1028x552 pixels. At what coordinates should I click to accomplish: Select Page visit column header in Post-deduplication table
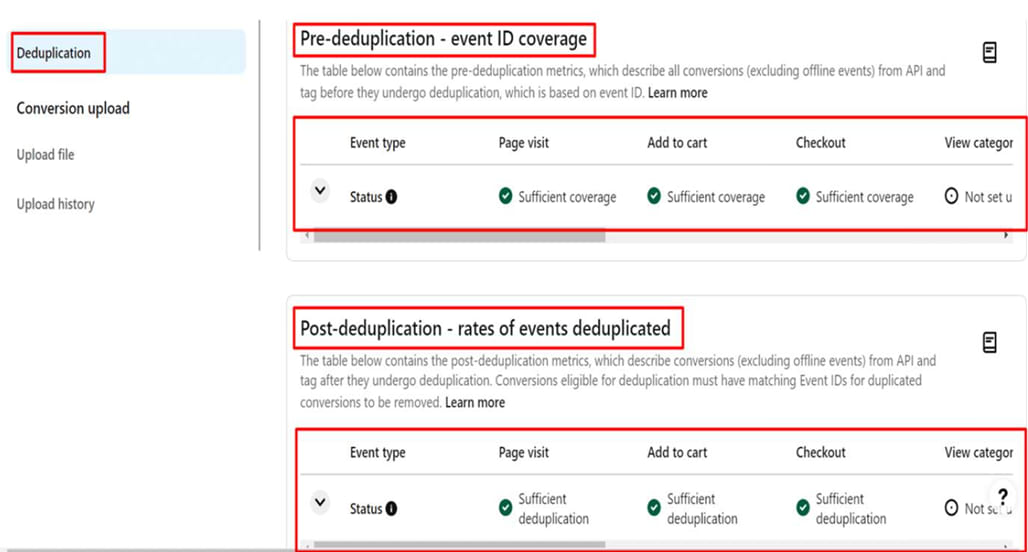click(523, 452)
